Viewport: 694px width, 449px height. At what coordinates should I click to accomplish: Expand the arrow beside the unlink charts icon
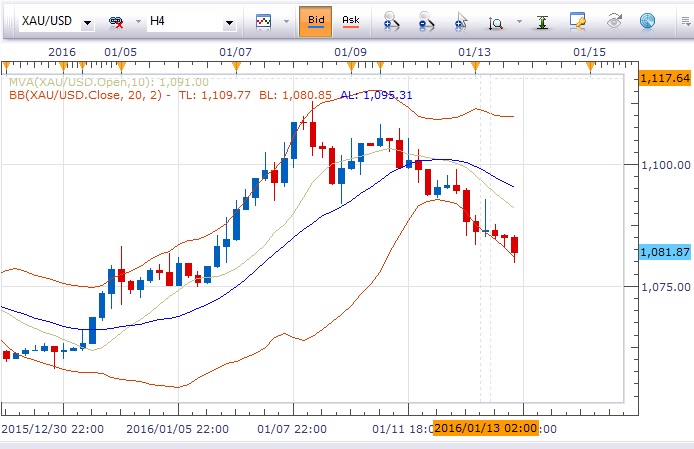138,21
